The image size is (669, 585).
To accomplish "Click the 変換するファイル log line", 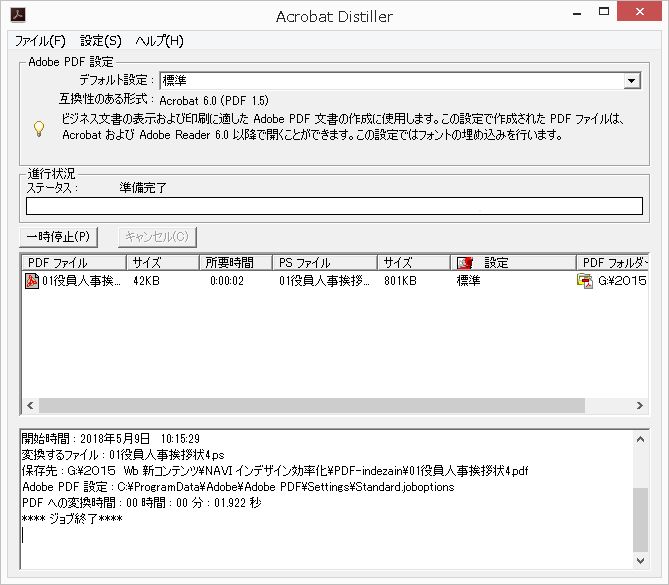I will (123, 455).
